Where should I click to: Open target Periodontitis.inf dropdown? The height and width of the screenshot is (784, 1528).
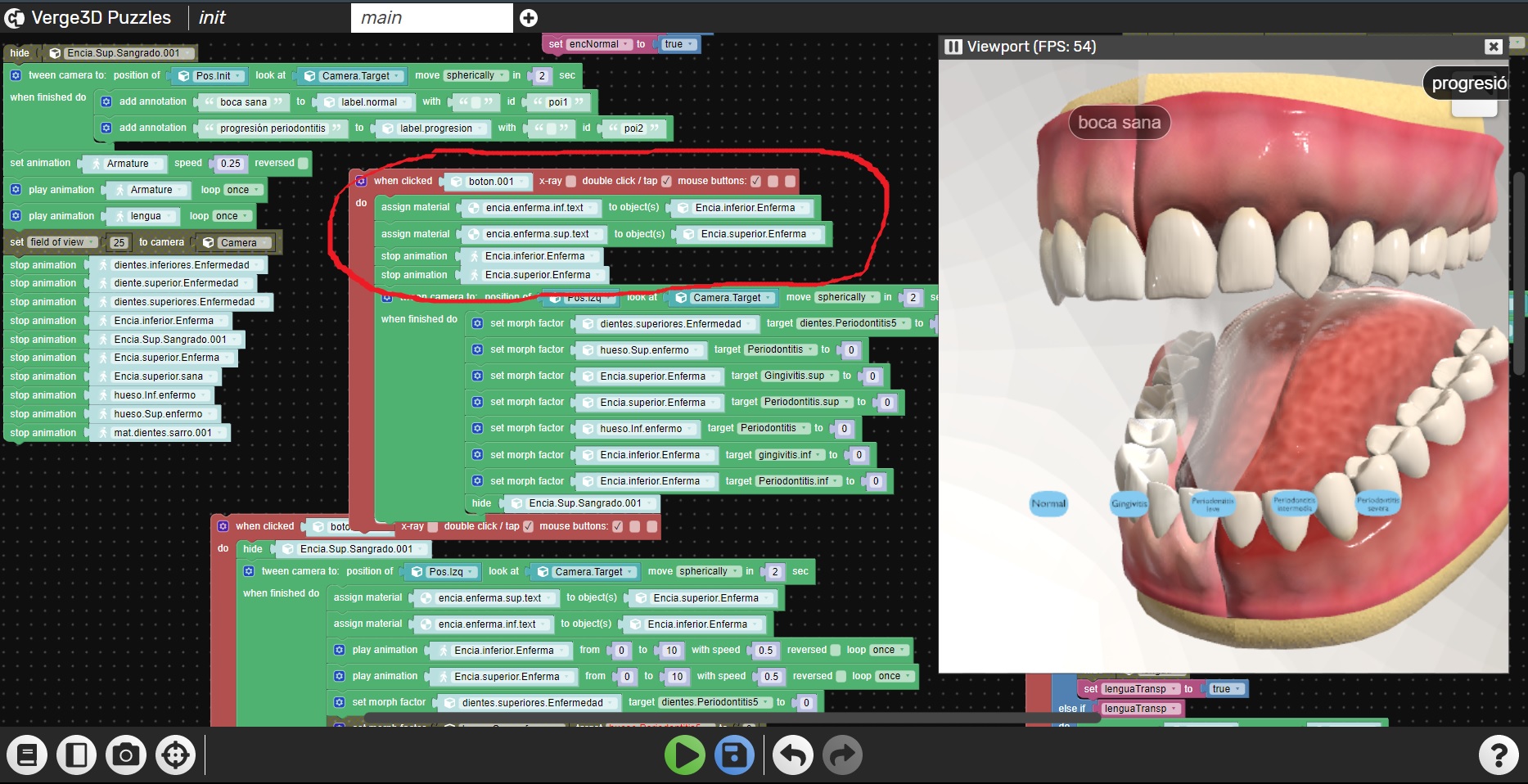coord(799,481)
